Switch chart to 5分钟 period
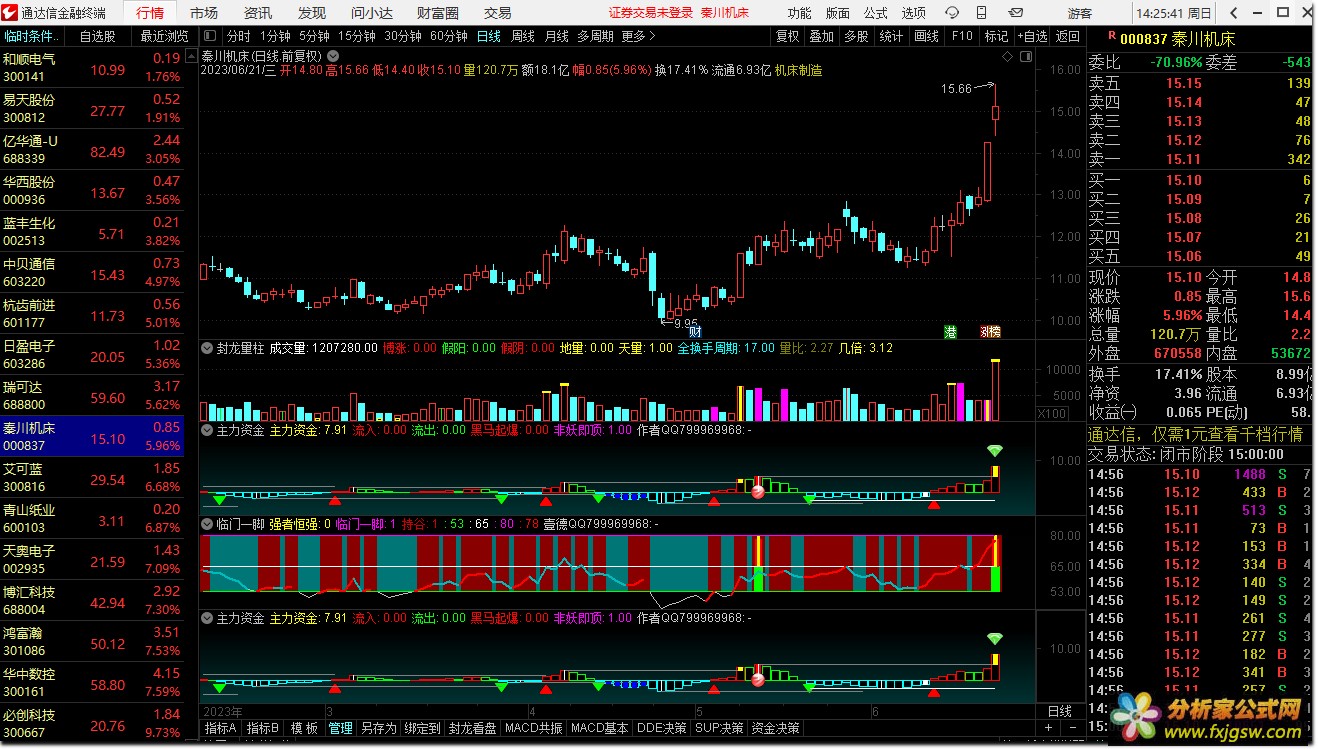 [315, 36]
